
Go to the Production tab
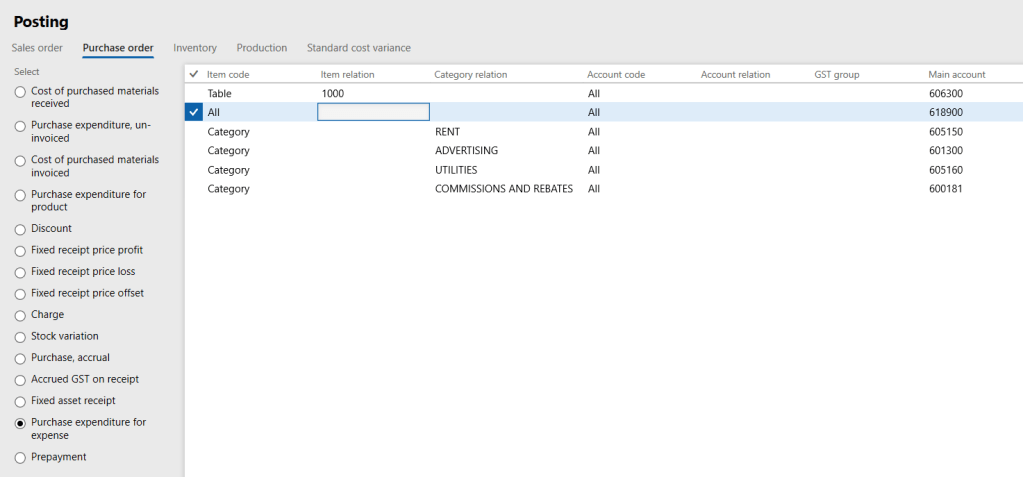tap(261, 48)
